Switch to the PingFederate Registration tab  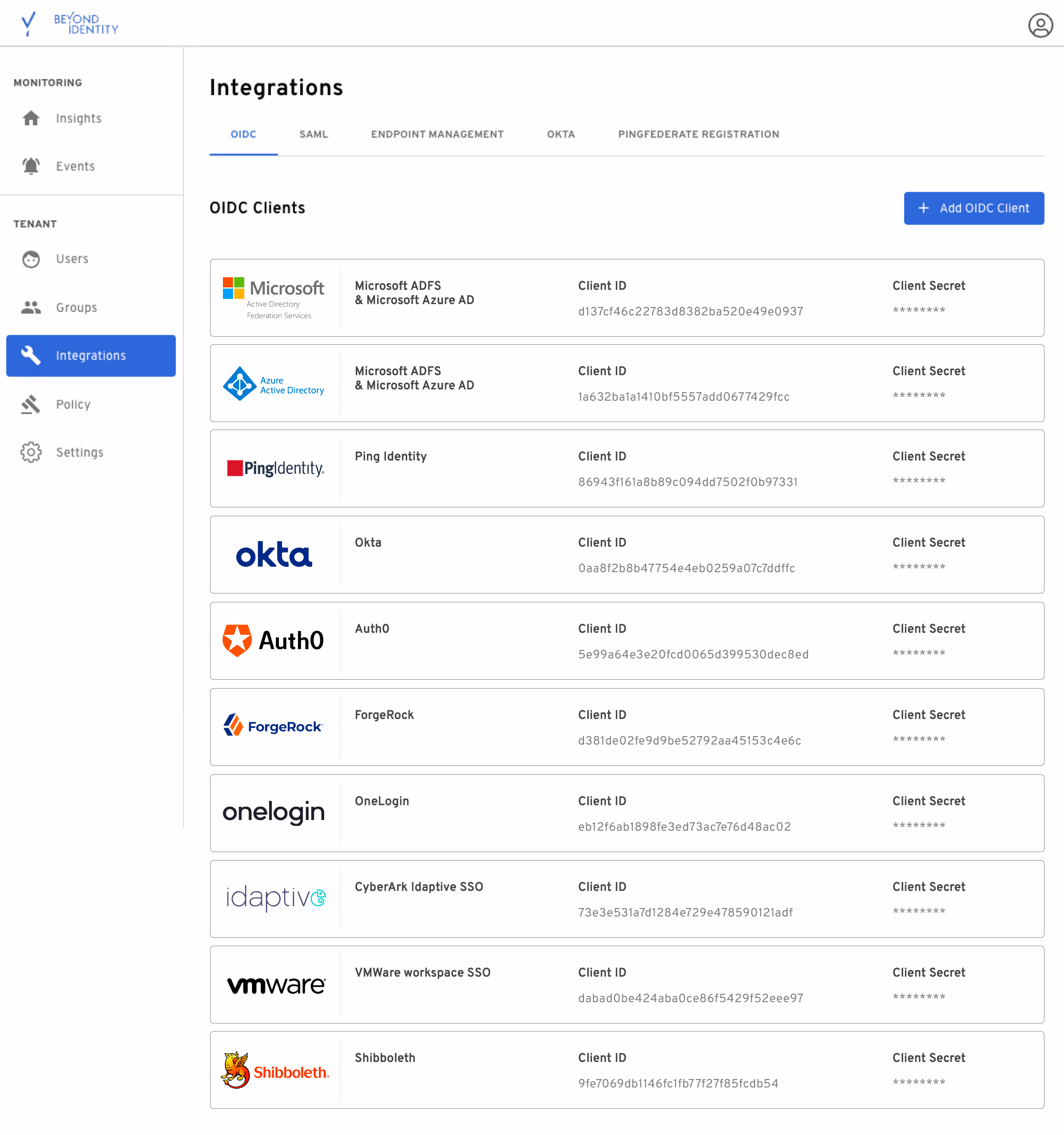coord(698,134)
